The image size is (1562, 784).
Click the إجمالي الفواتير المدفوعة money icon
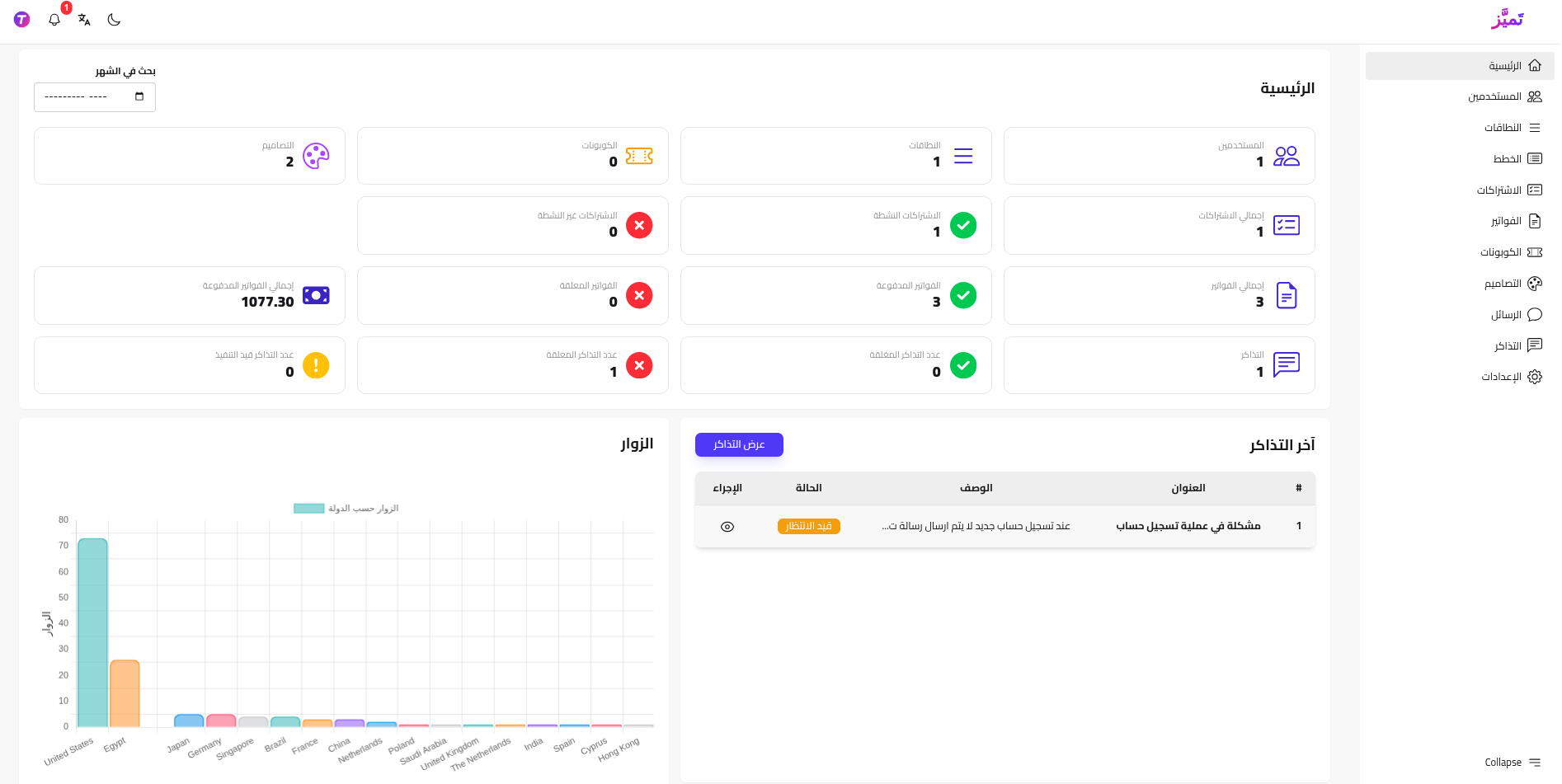[316, 295]
